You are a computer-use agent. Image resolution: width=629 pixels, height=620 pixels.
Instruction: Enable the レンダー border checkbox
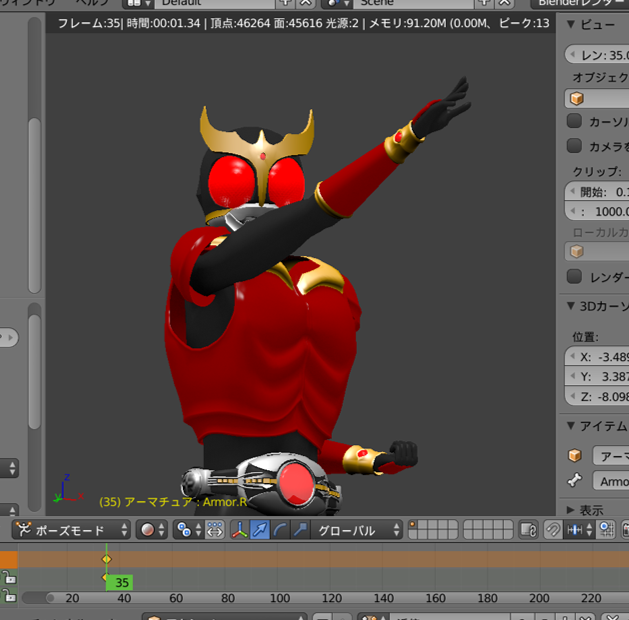(574, 276)
